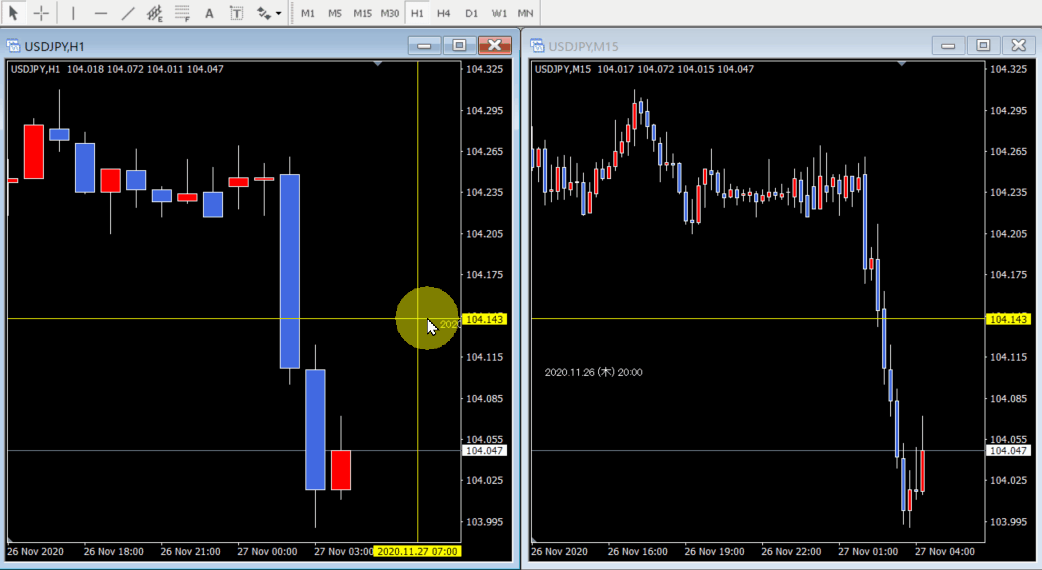Image resolution: width=1042 pixels, height=570 pixels.
Task: Click the last red candle in H1 chart
Action: pos(341,470)
